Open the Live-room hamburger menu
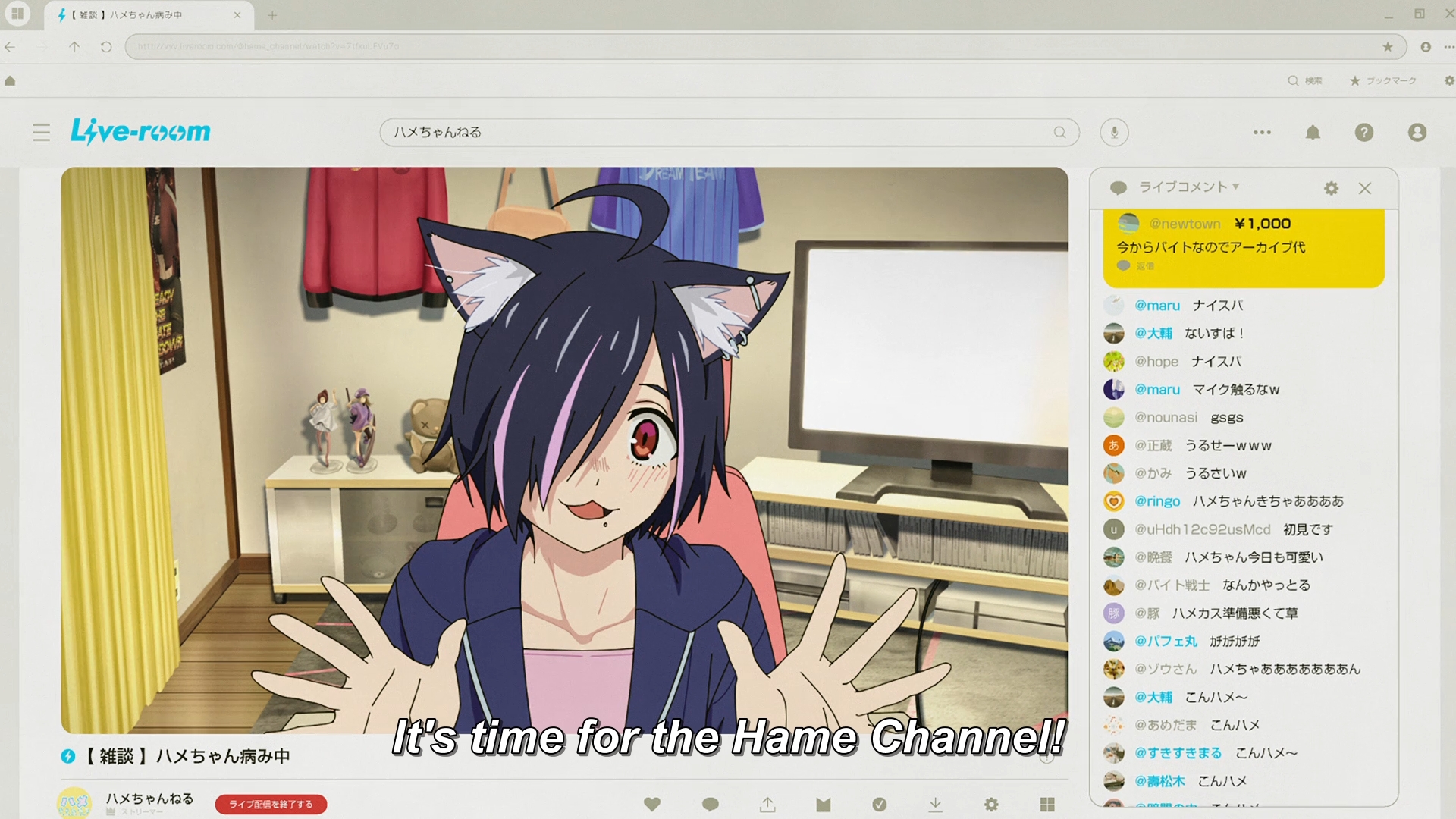 [42, 133]
